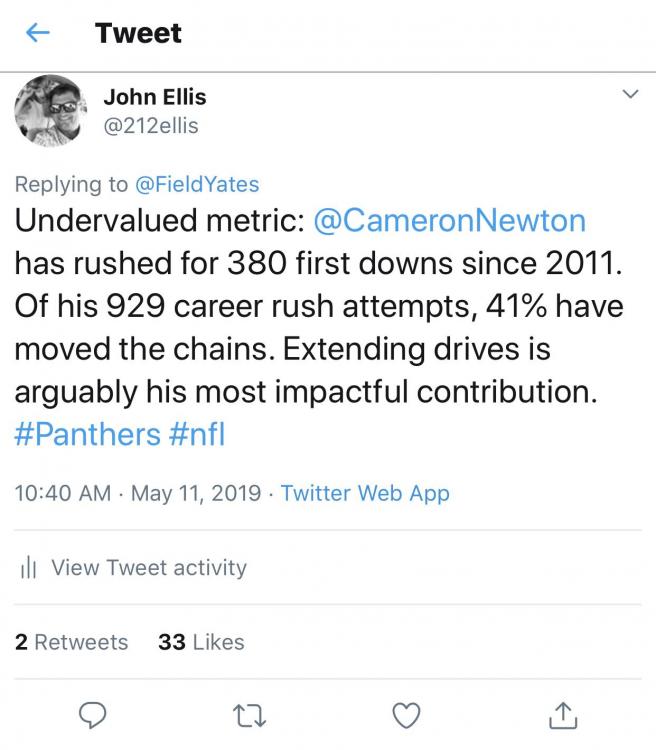Image resolution: width=656 pixels, height=750 pixels.
Task: Show the 33 Likes list
Action: pos(201,642)
